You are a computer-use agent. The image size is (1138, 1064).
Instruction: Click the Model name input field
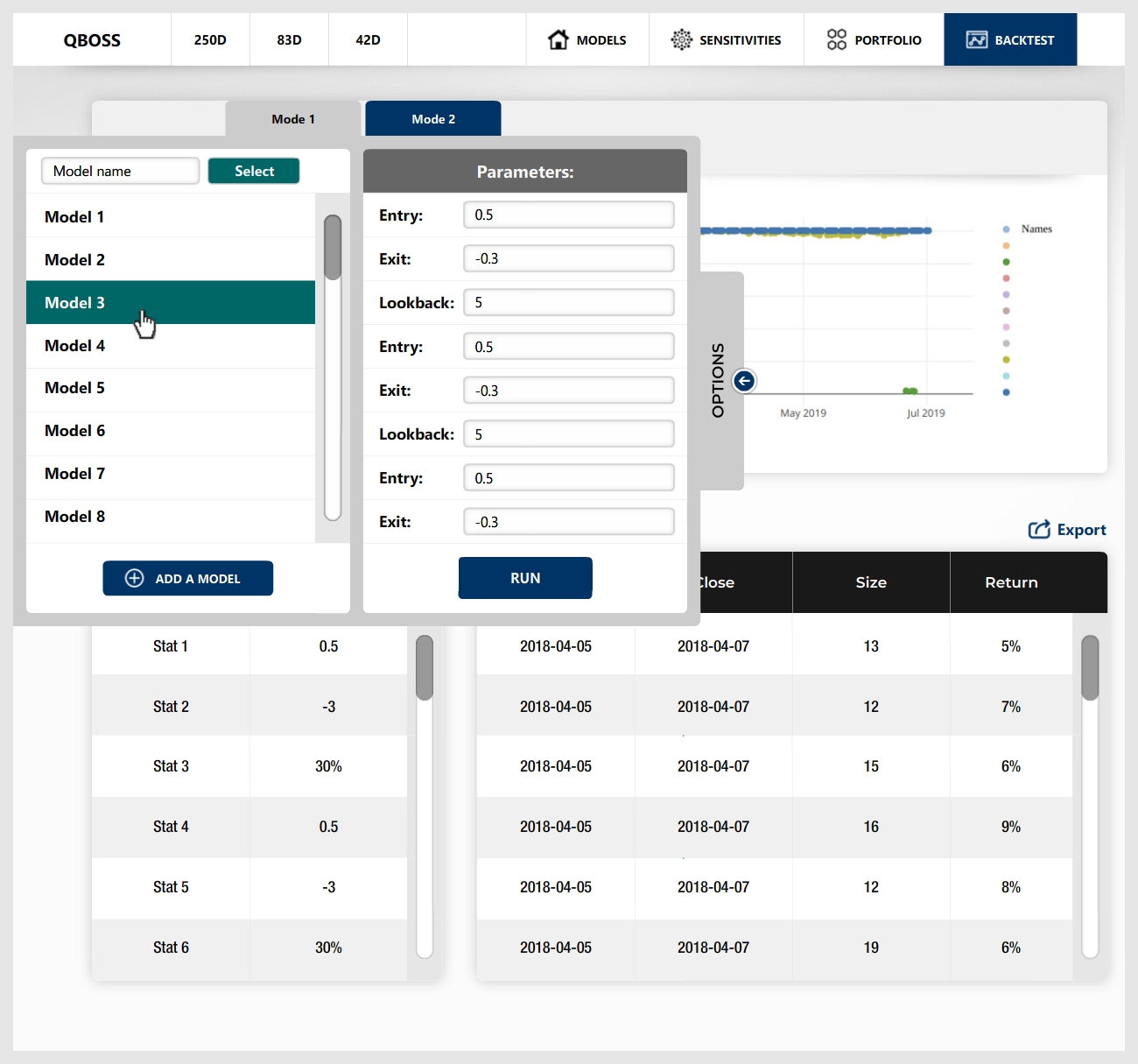point(120,171)
